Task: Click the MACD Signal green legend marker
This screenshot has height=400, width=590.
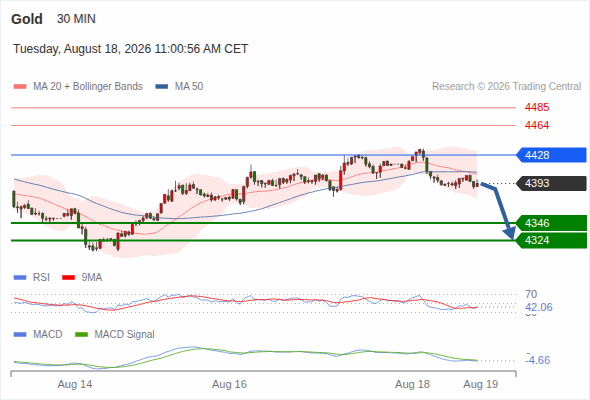Action: click(x=81, y=335)
